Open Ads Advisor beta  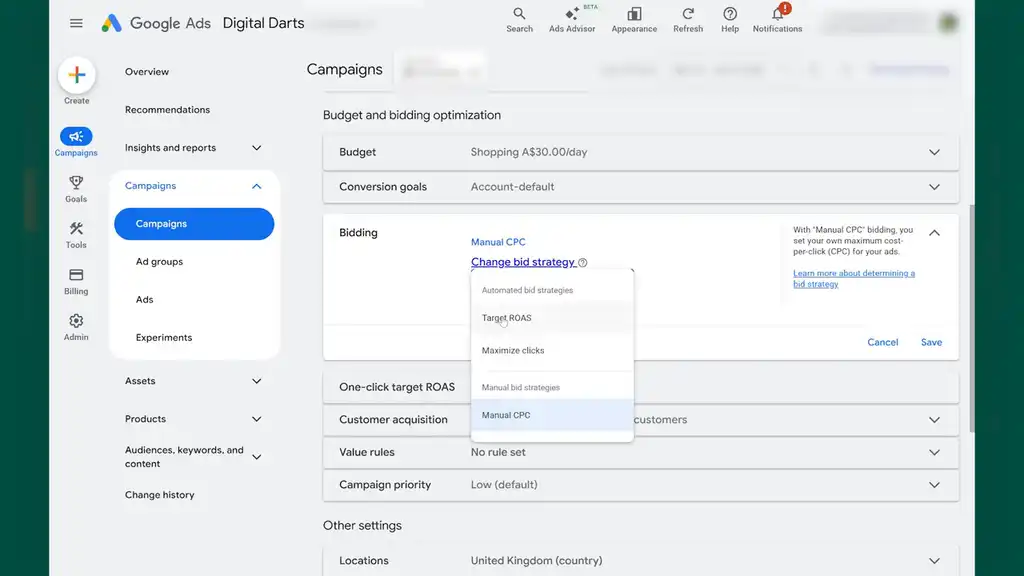pyautogui.click(x=572, y=20)
